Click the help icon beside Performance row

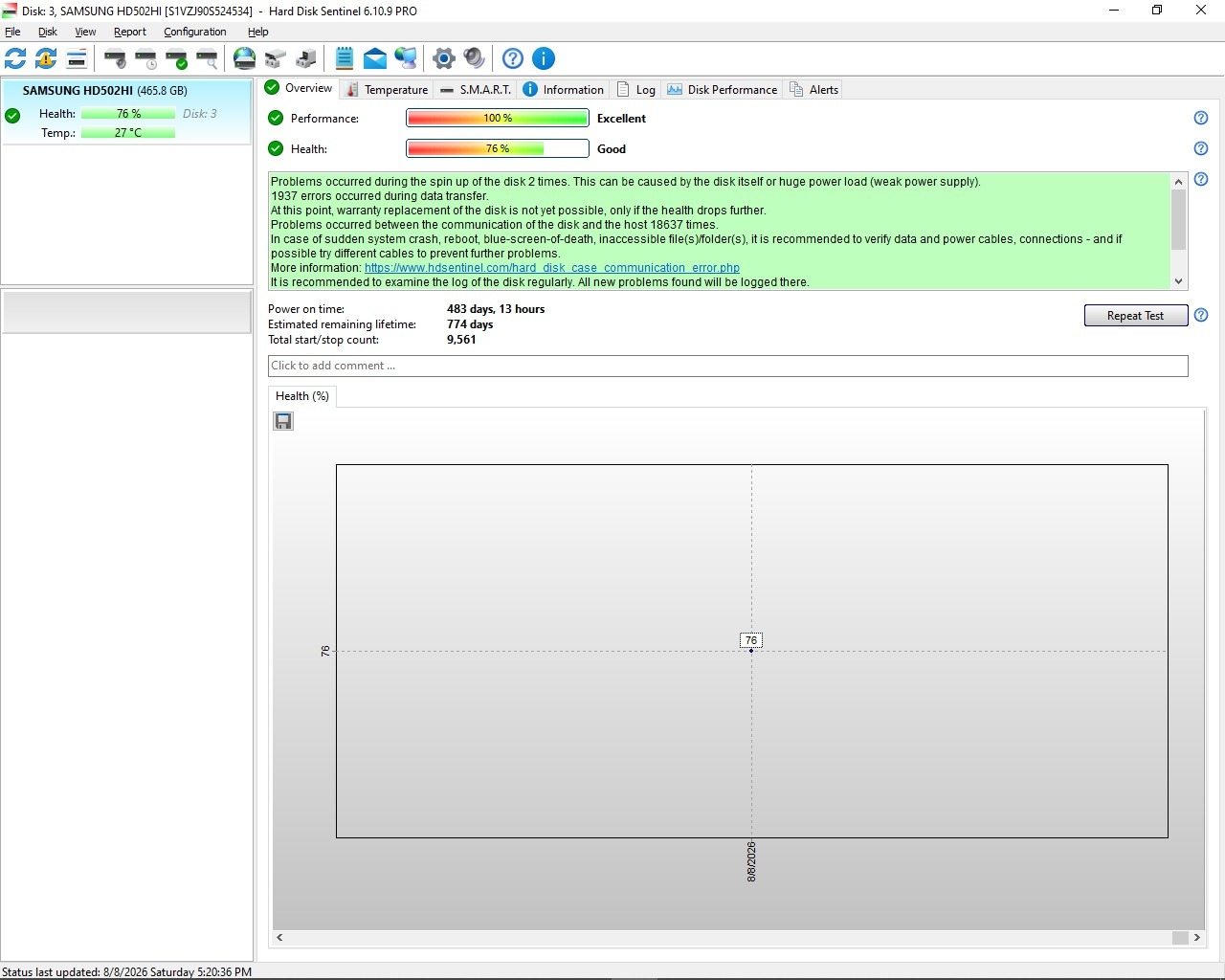(1201, 118)
